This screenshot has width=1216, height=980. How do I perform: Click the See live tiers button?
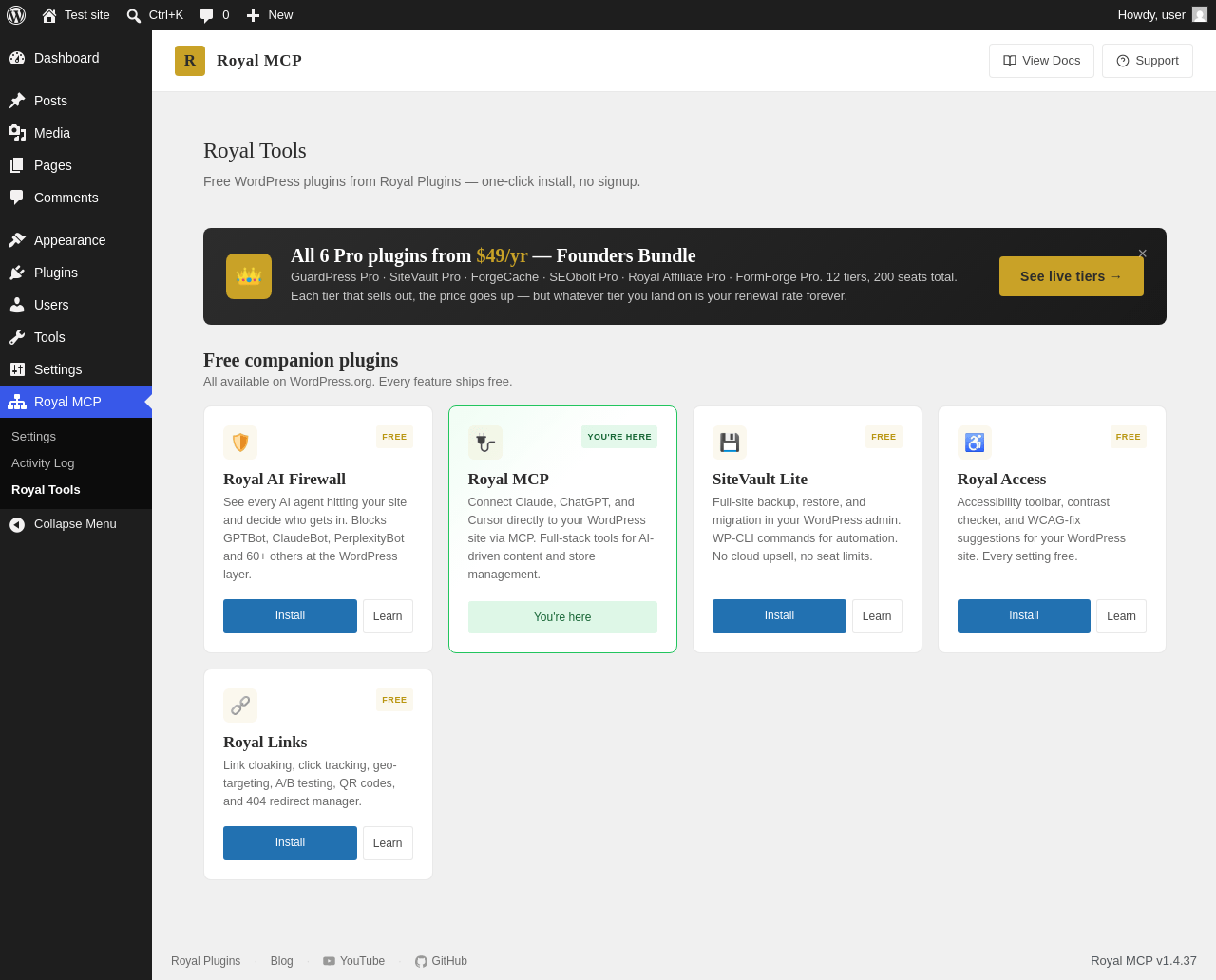point(1072,276)
